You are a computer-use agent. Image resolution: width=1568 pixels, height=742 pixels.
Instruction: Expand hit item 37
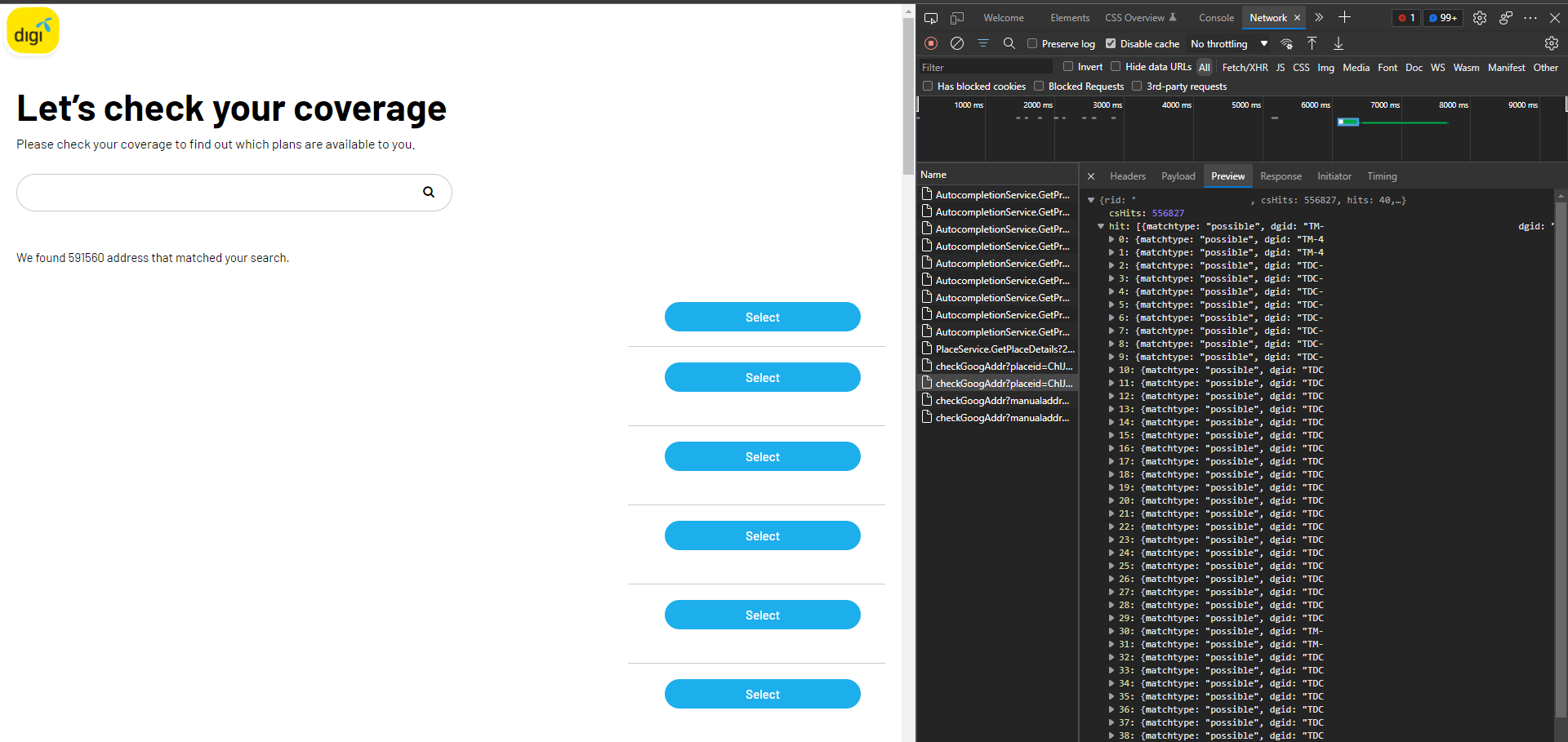(x=1111, y=722)
